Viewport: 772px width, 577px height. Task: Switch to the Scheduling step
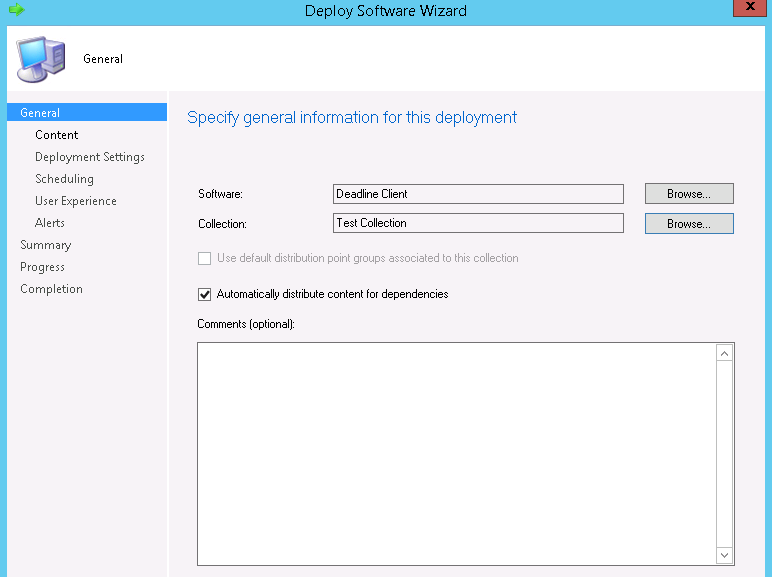coord(64,179)
